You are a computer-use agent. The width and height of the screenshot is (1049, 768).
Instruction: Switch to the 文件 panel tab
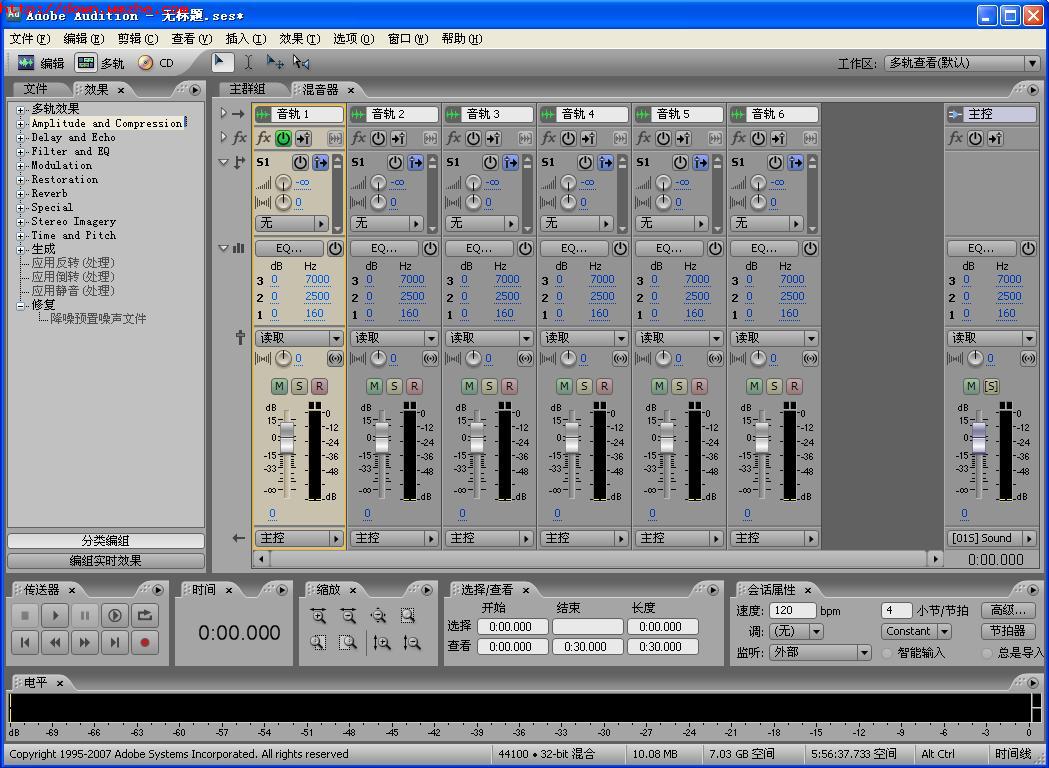pos(35,89)
